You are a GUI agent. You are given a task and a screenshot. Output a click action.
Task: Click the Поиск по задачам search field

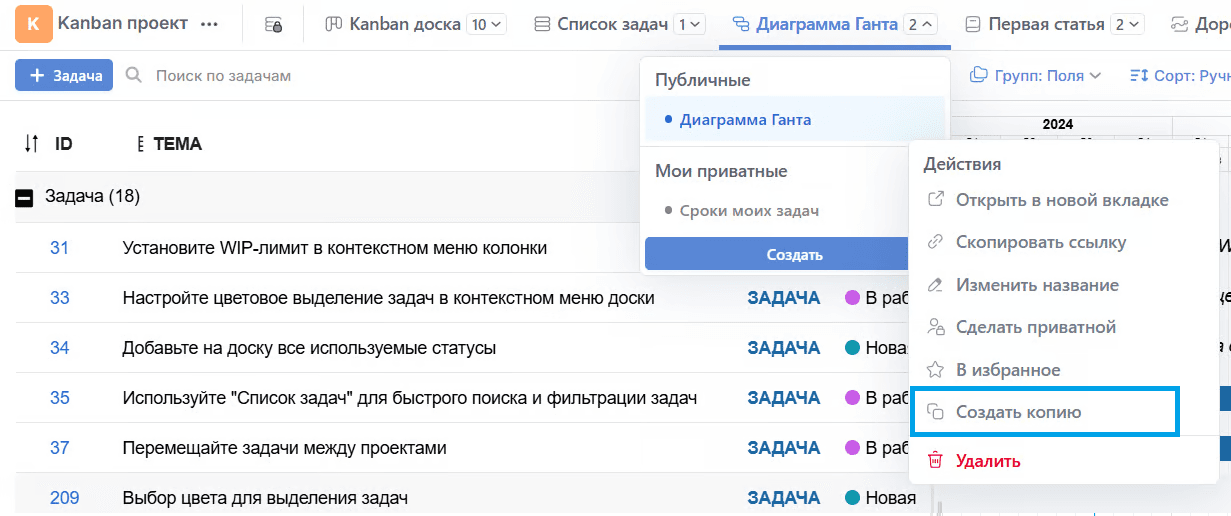tap(223, 75)
